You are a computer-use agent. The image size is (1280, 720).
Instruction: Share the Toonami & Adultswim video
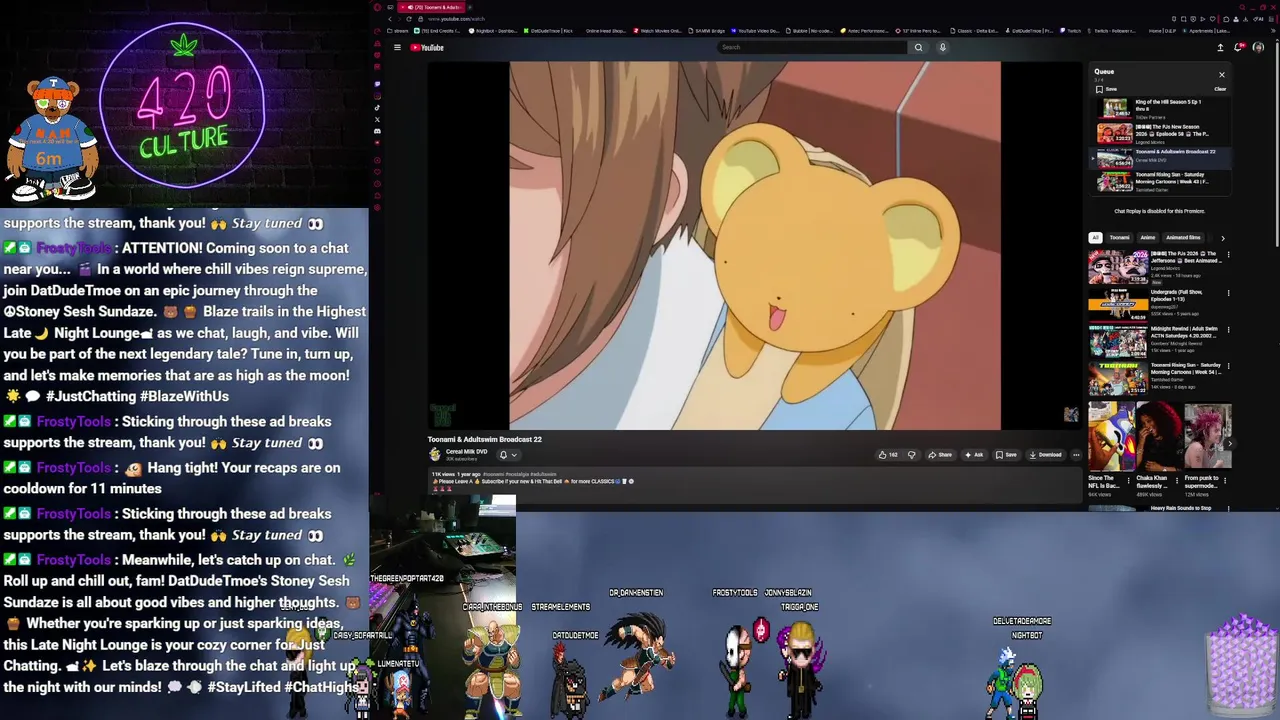tap(940, 455)
